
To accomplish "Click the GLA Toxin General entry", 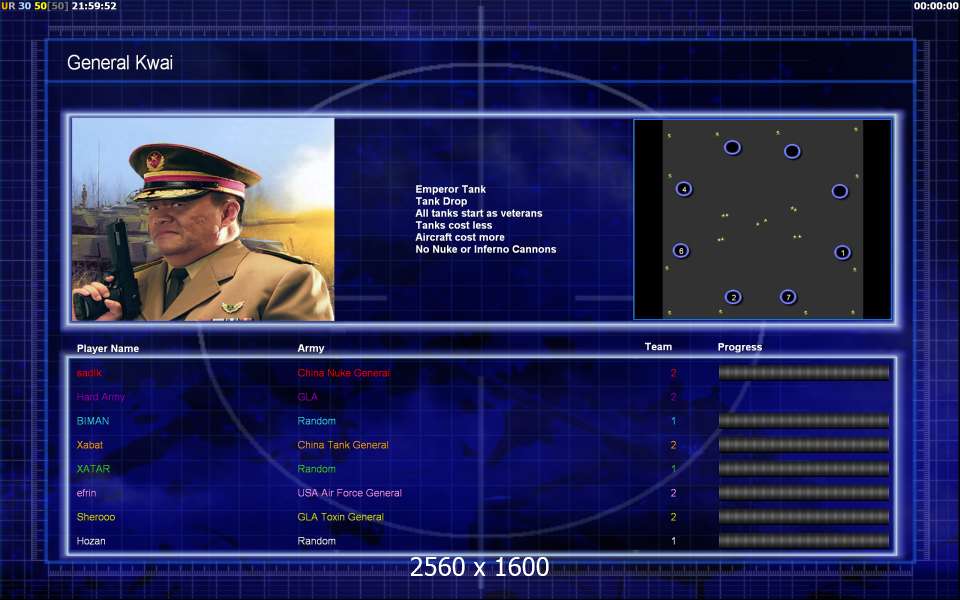I will (340, 517).
